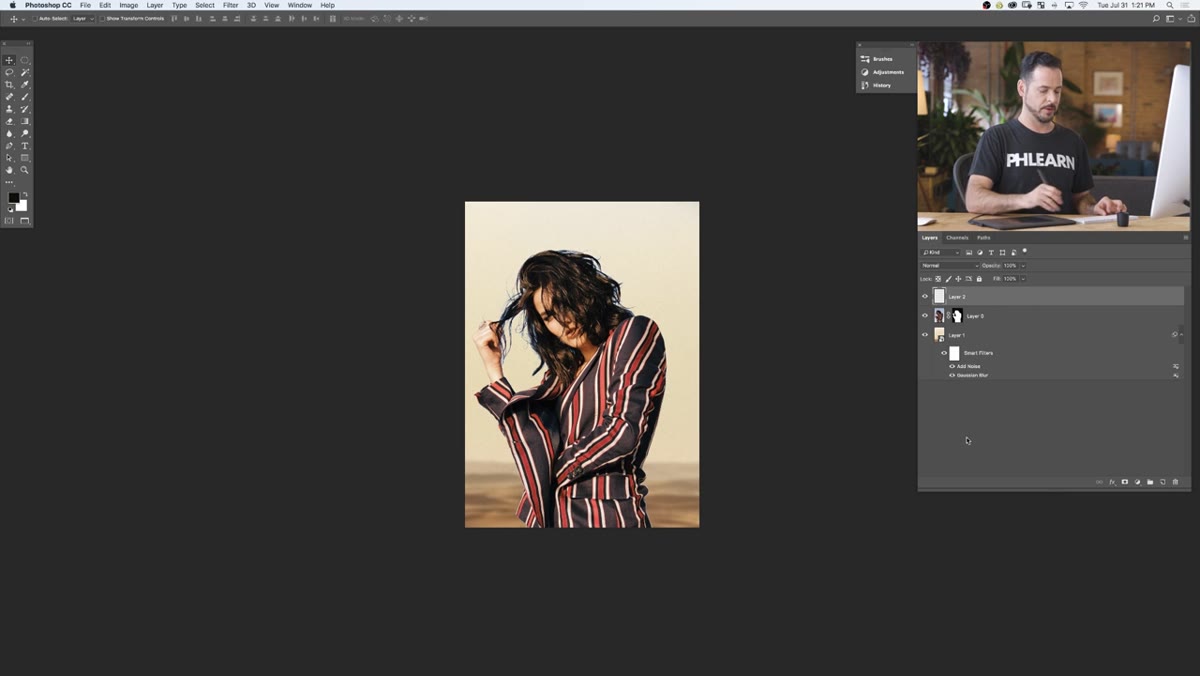1200x676 pixels.
Task: Open the Filter menu
Action: [230, 5]
